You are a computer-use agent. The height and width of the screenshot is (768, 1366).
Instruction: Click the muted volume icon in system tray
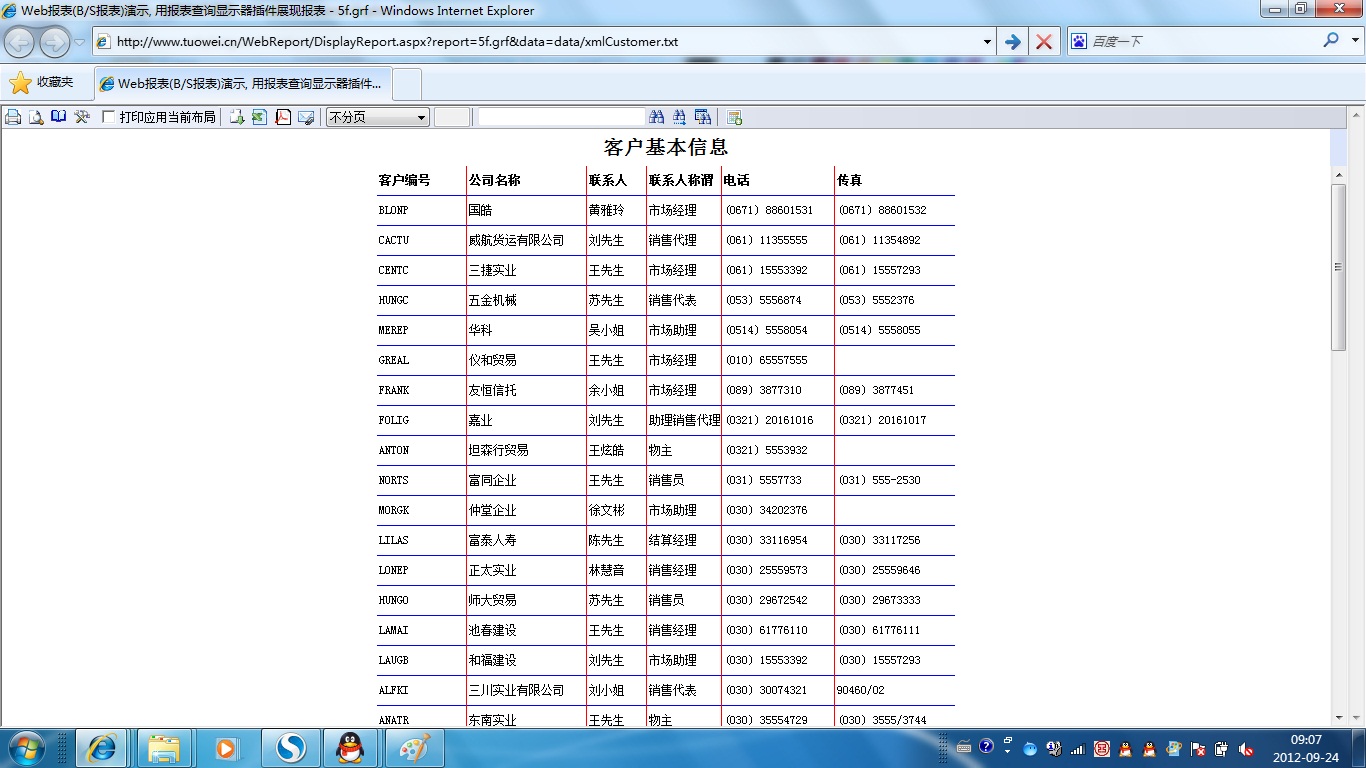(x=1246, y=748)
